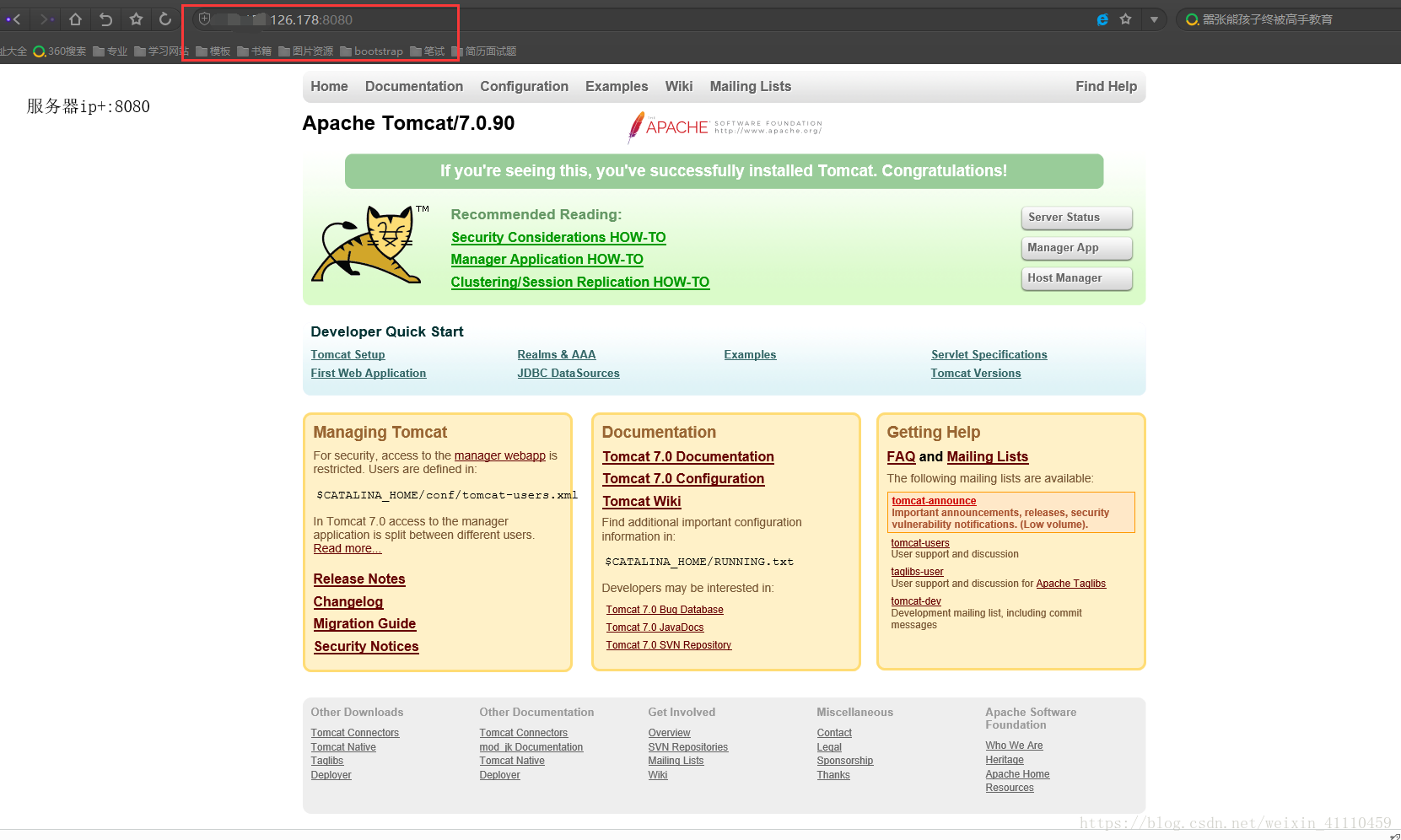Click the undo/restore closed page icon

pyautogui.click(x=105, y=19)
